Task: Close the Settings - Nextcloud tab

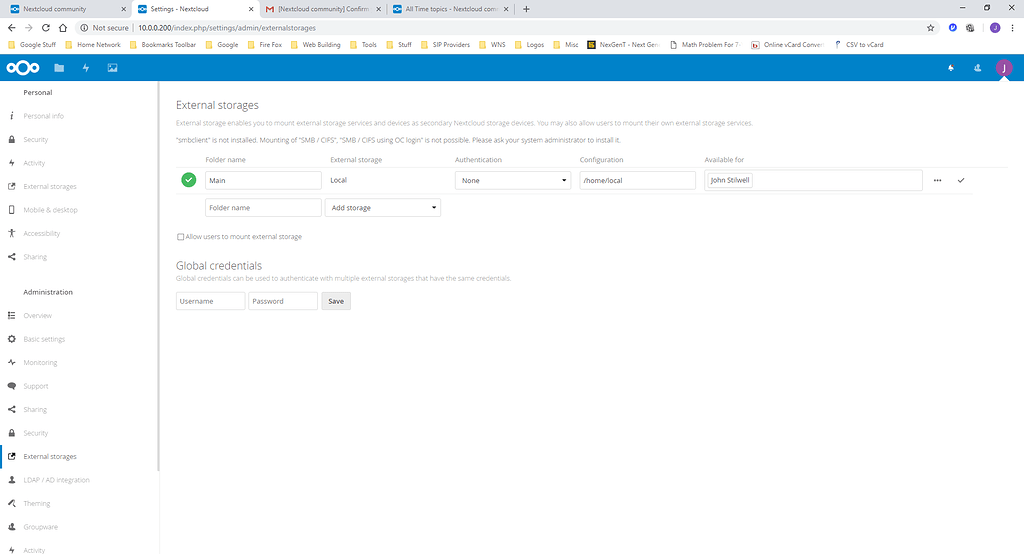Action: [x=251, y=9]
